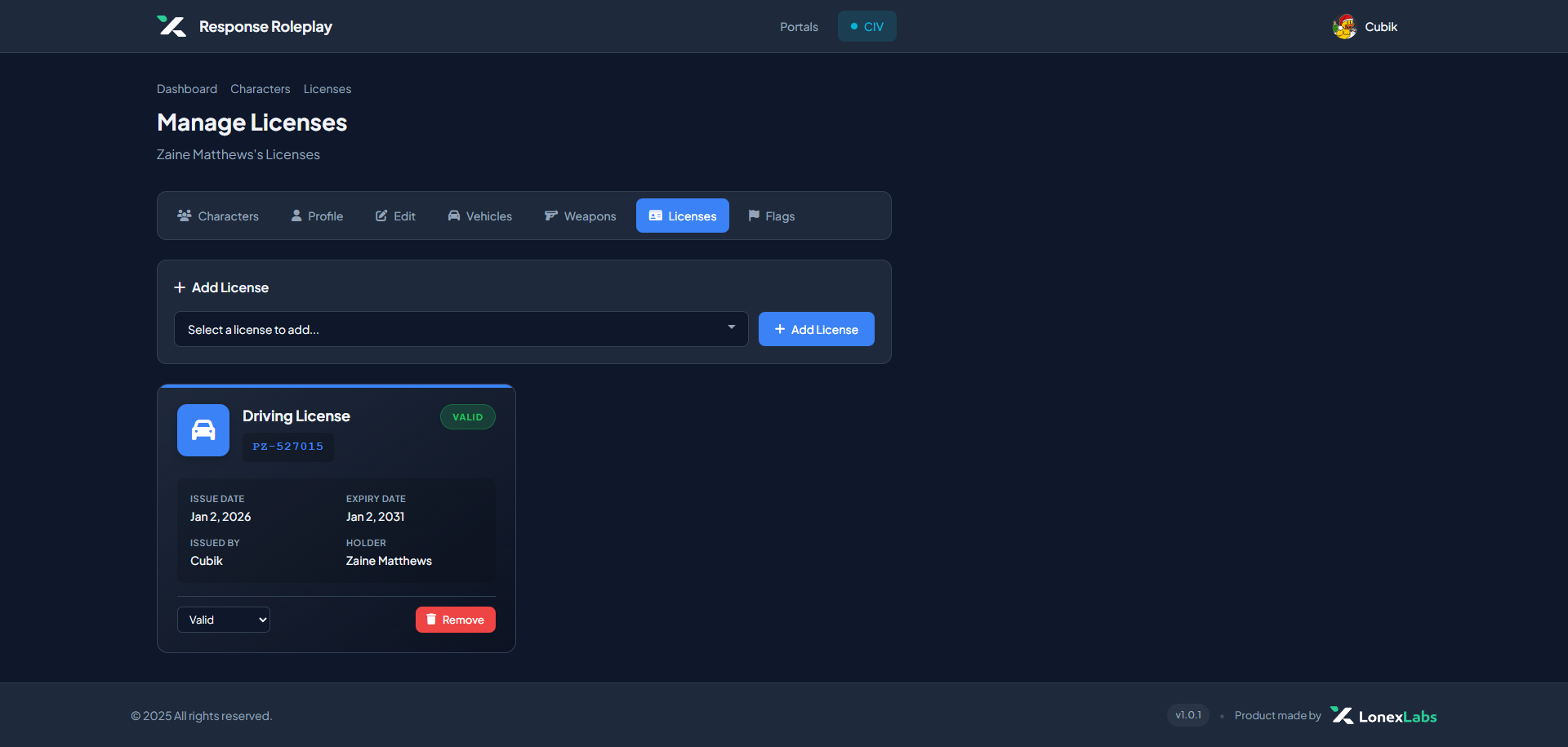Go to the Vehicles tab
The image size is (1568, 747).
coord(480,216)
